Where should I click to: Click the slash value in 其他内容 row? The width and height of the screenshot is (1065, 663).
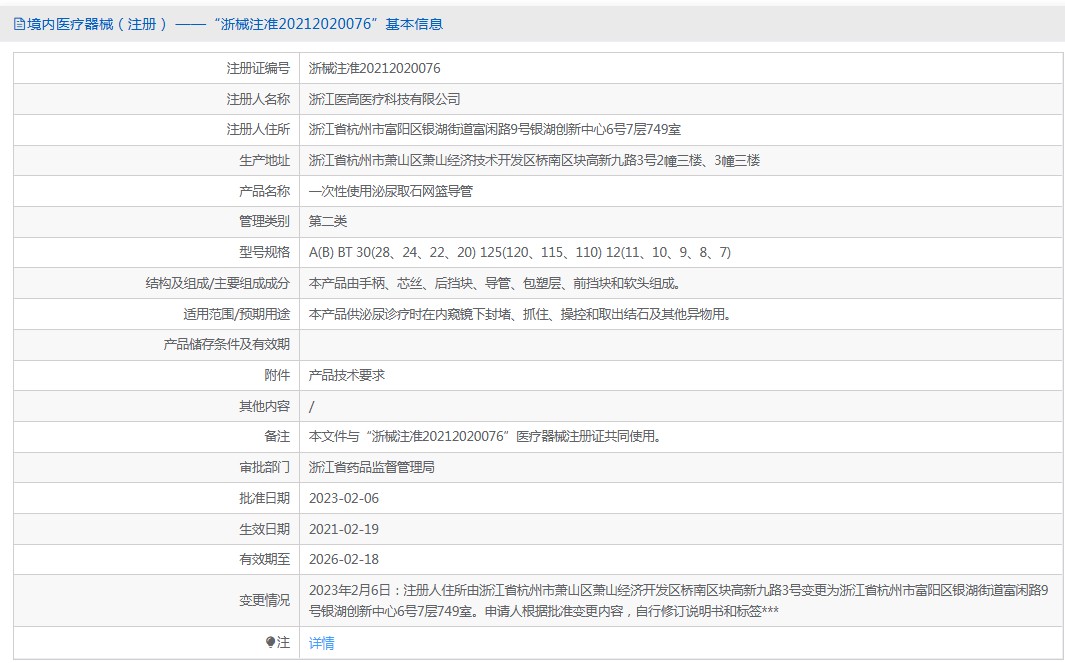click(312, 406)
